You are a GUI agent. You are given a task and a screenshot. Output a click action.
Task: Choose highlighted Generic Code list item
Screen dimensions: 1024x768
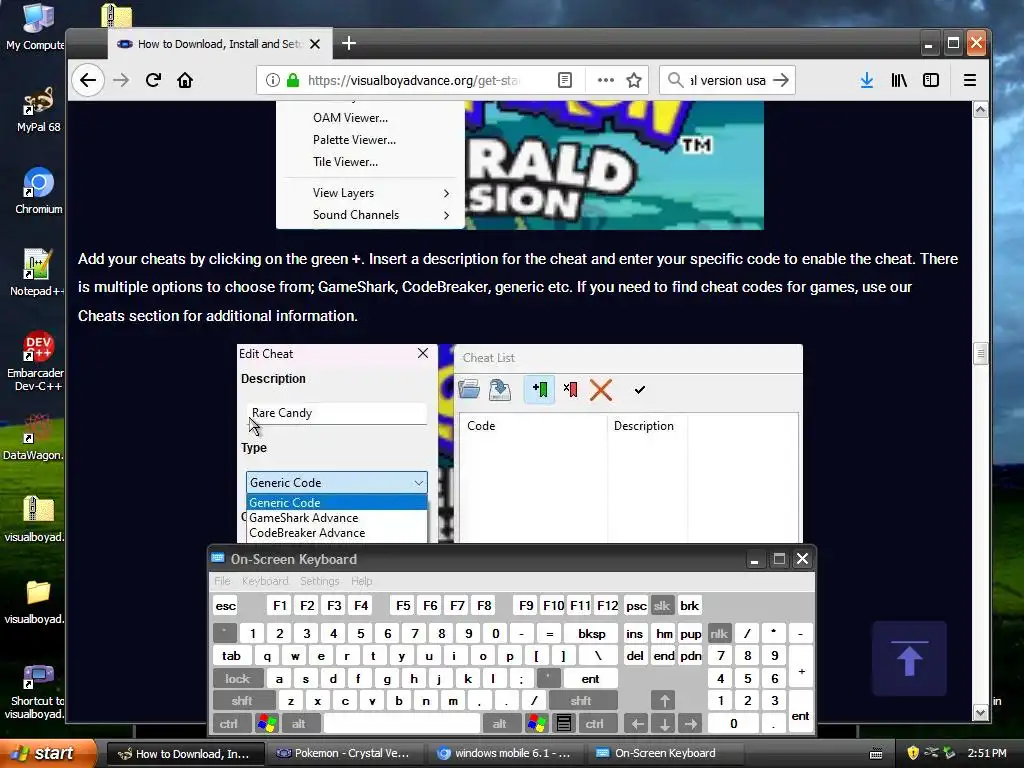(337, 503)
